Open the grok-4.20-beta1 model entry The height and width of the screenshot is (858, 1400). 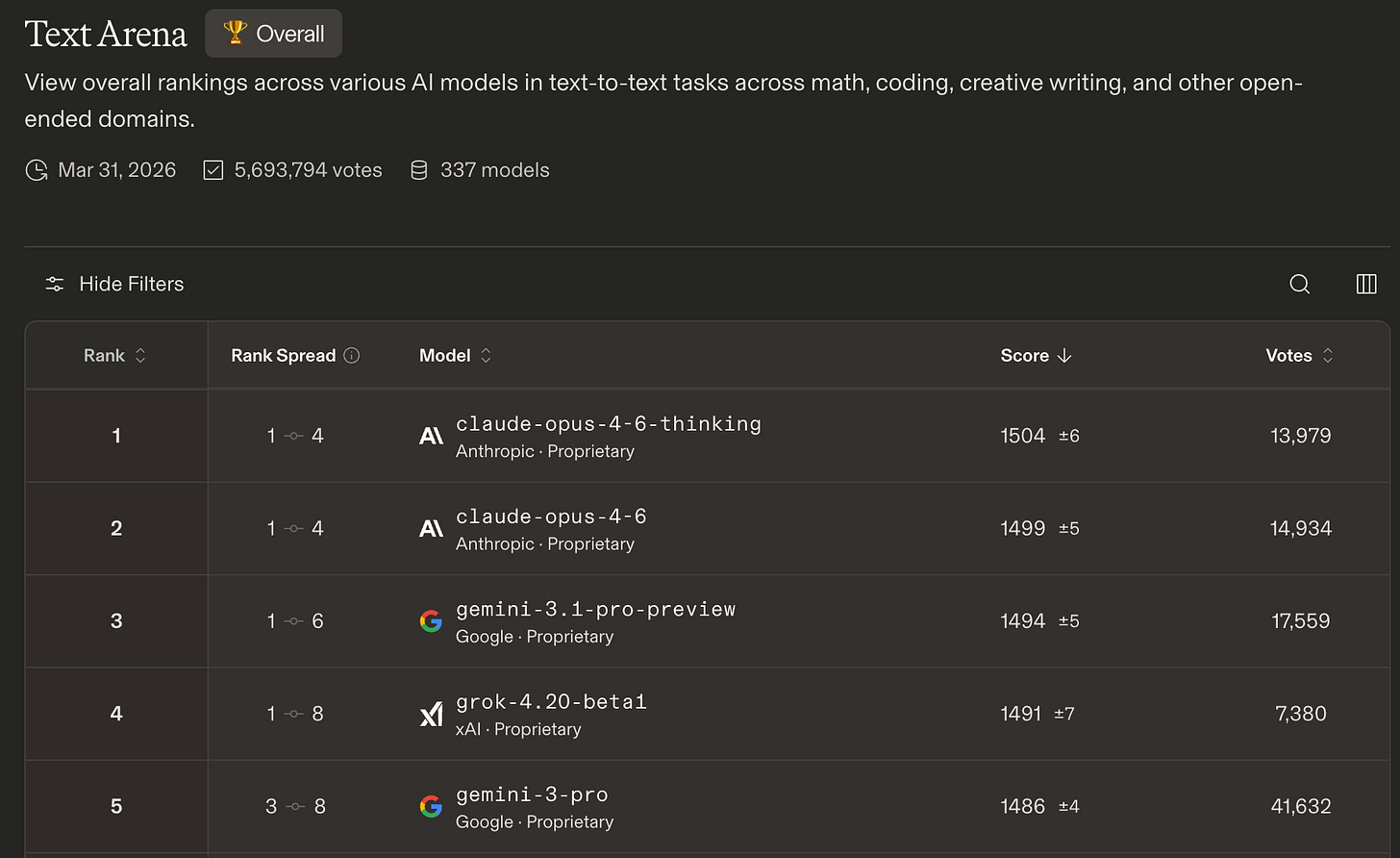coord(551,702)
